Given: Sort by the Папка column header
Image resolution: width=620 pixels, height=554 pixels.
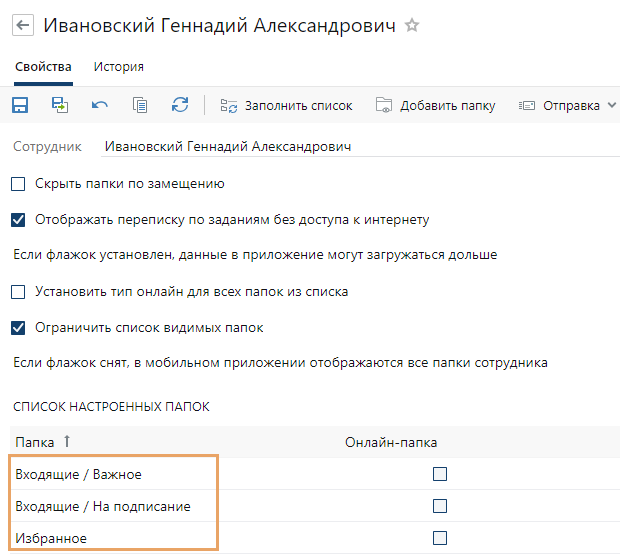Looking at the screenshot, I should [x=35, y=442].
